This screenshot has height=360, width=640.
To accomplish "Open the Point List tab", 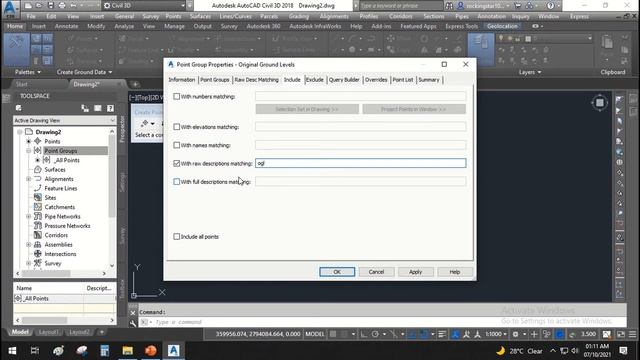I will [x=403, y=80].
